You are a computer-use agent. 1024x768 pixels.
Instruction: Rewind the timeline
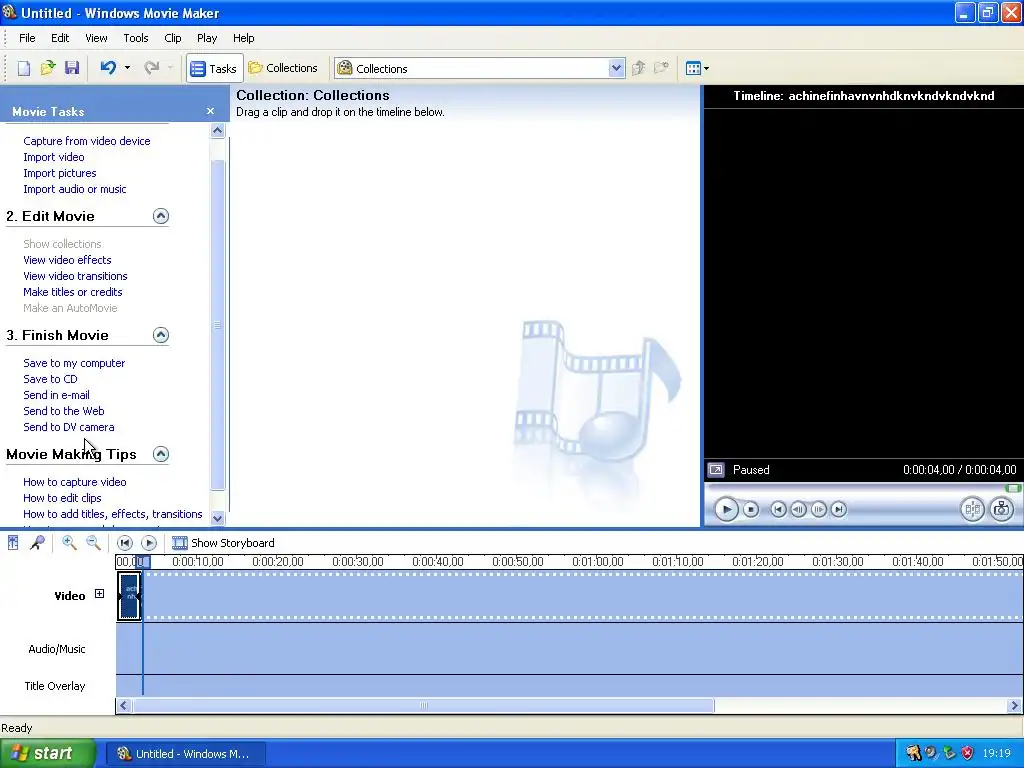point(125,543)
